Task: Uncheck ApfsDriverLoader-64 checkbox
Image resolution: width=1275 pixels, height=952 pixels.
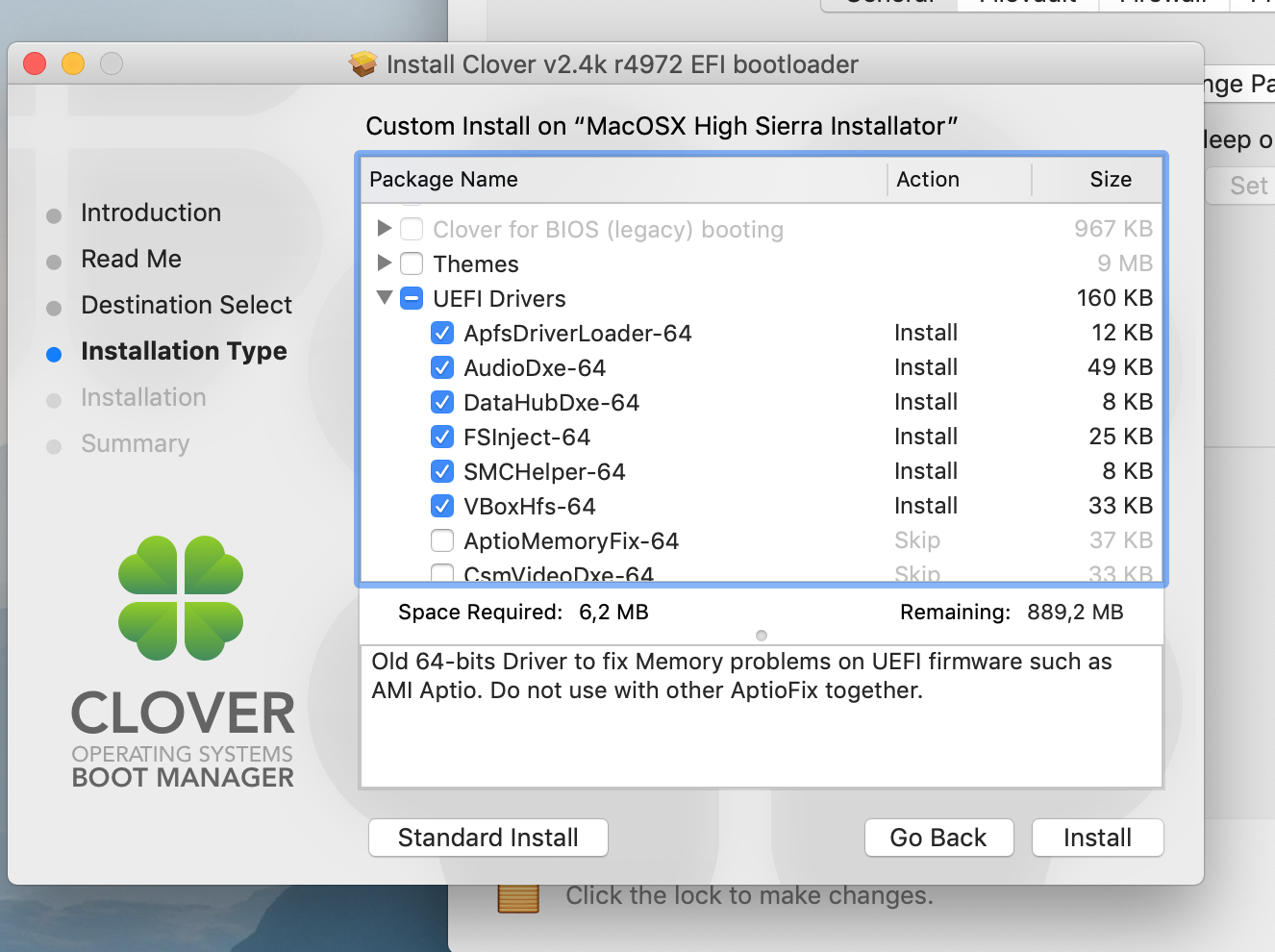Action: coord(442,334)
